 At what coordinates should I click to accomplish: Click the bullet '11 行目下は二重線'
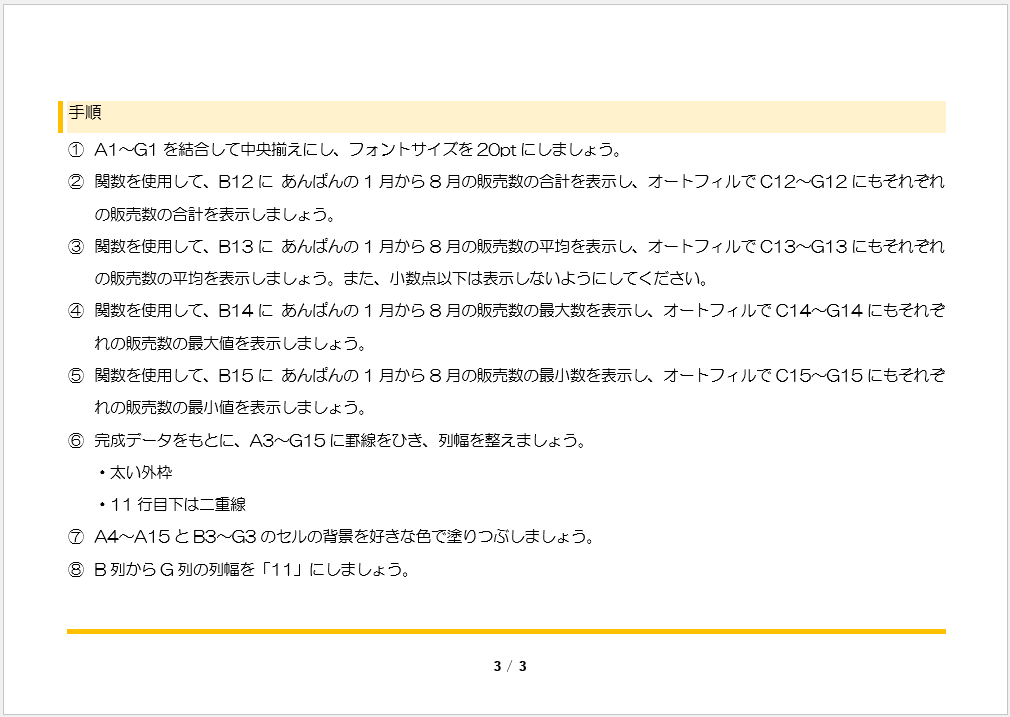[171, 505]
